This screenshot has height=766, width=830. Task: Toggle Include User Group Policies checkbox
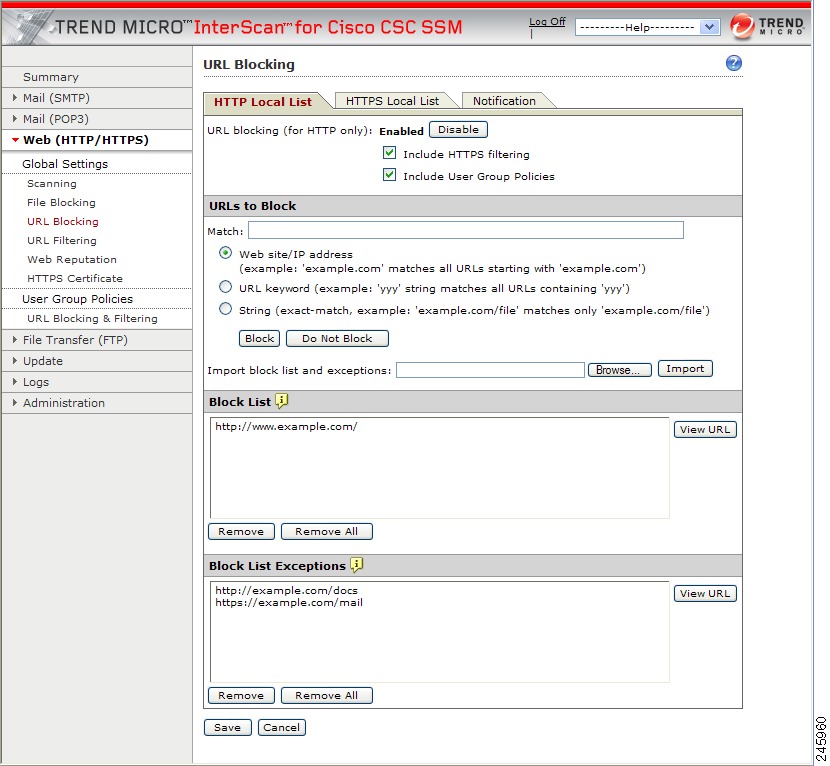coord(390,175)
